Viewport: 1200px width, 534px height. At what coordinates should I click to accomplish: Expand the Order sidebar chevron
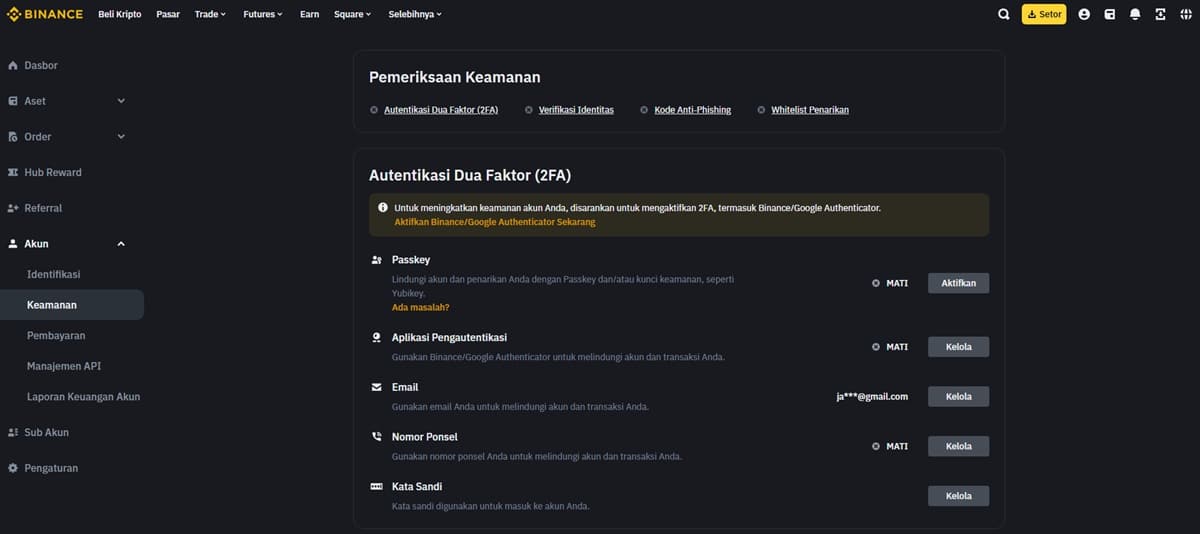(121, 137)
